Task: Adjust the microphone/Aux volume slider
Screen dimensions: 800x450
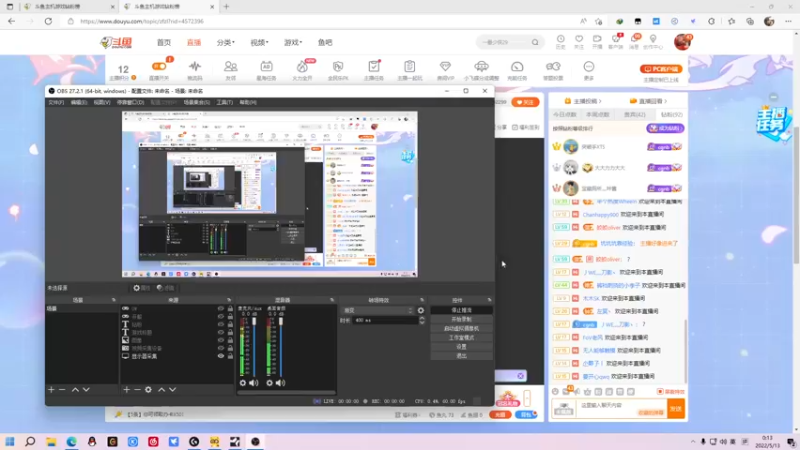Action: 254,346
